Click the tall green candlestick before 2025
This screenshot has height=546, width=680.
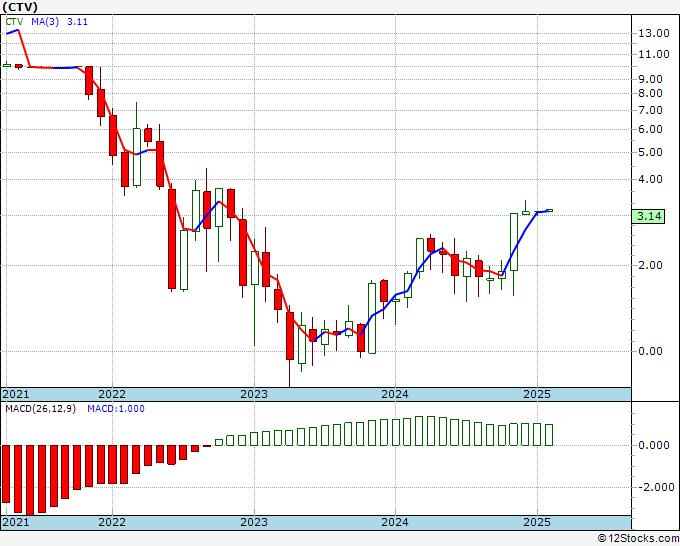click(x=514, y=242)
